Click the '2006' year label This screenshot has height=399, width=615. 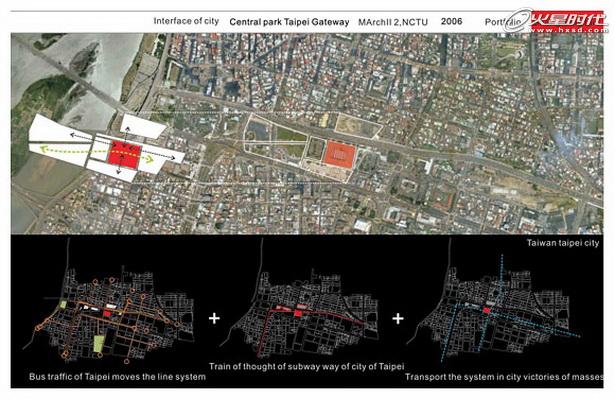(451, 21)
